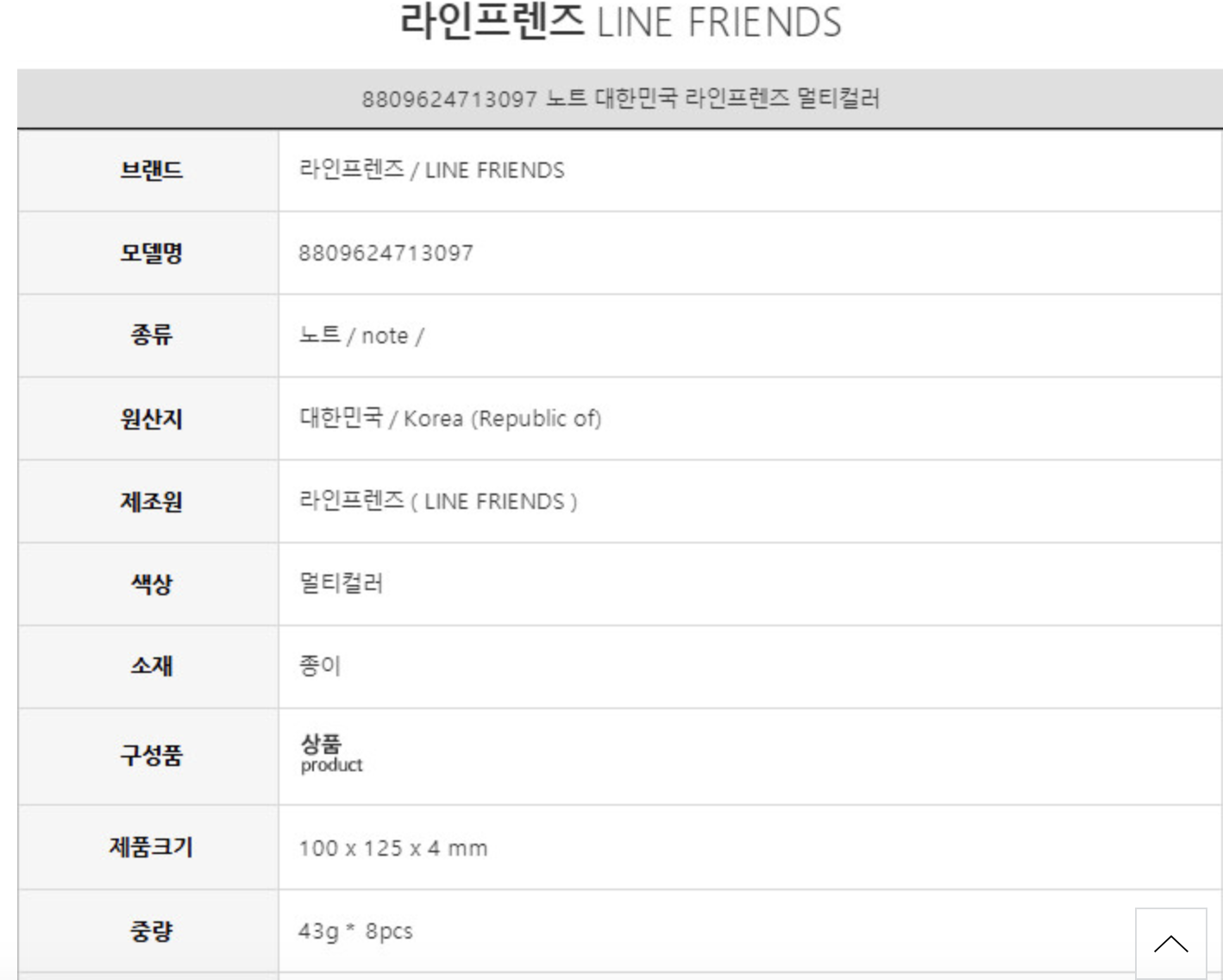Screen dimensions: 1223x980
Task: Click the 라인프렌즈 LINE FRIENDS page heading
Action: [x=620, y=22]
